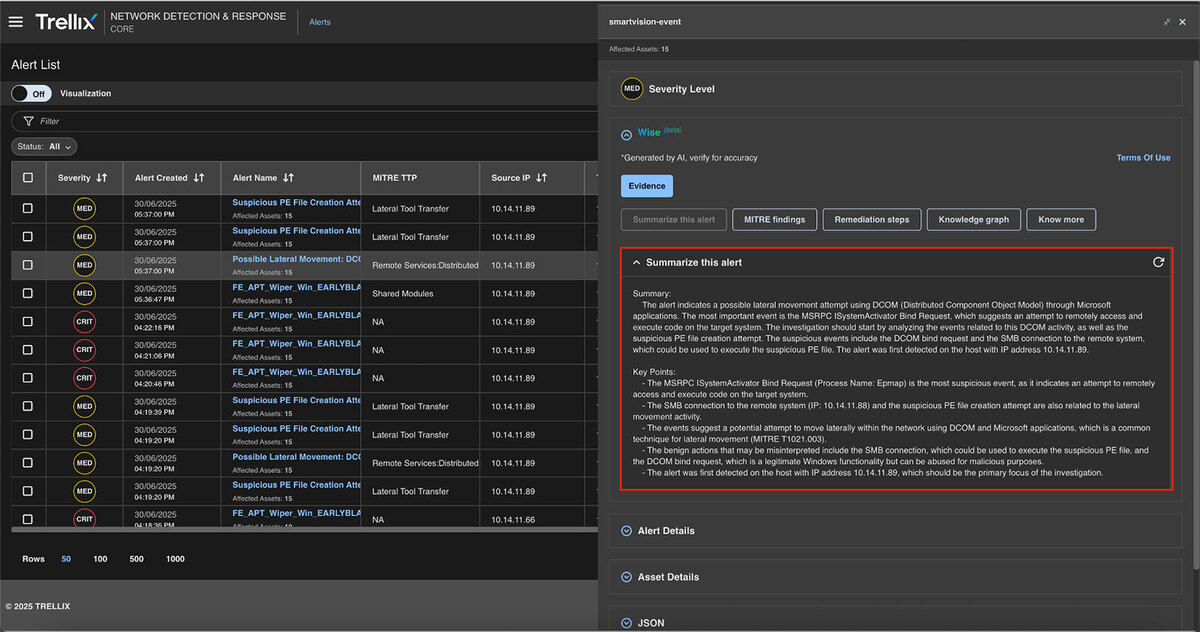Check the 04:19:39 PM alert checkbox
This screenshot has width=1200, height=632.
click(x=27, y=406)
